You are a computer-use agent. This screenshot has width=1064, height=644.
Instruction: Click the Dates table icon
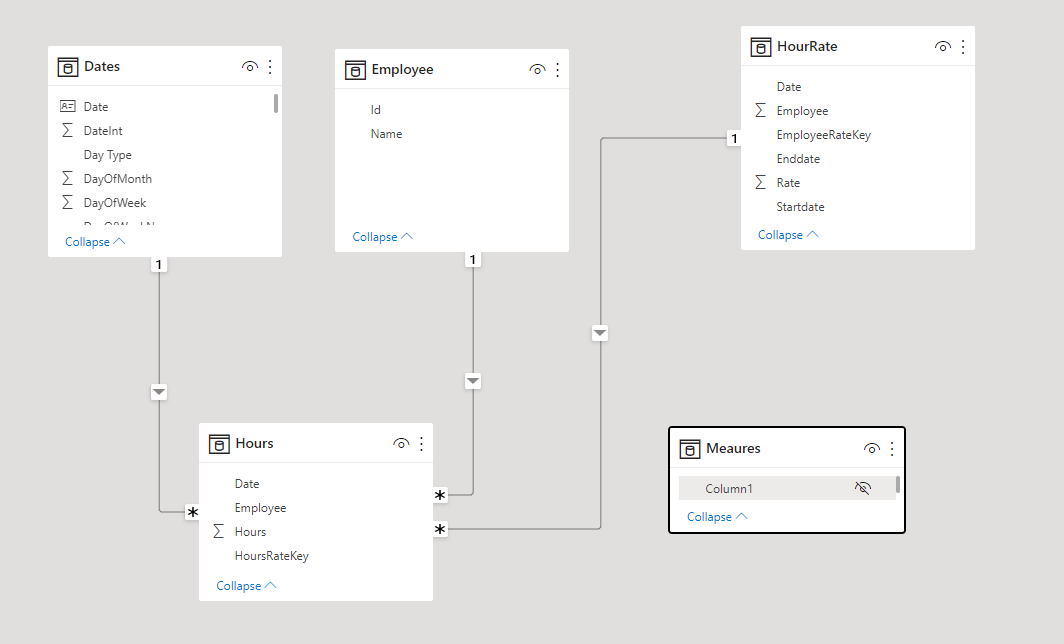(68, 67)
